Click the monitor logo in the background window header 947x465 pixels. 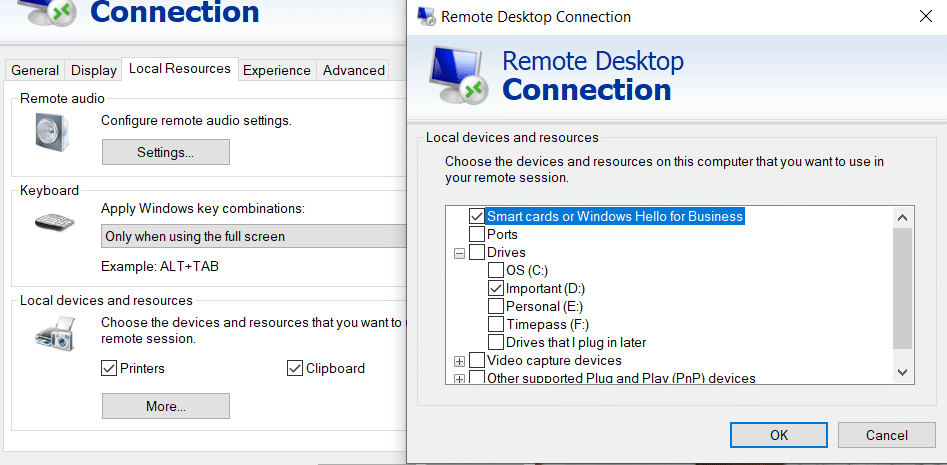[x=48, y=13]
